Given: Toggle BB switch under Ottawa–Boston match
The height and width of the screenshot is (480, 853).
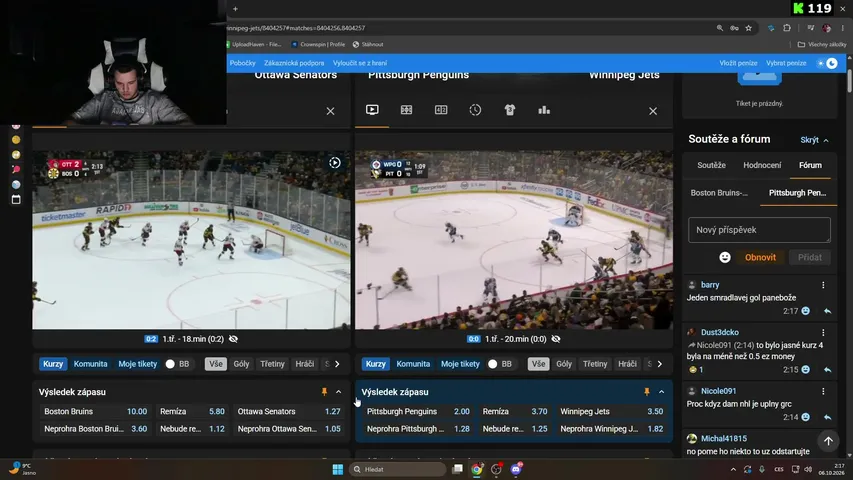Looking at the screenshot, I should [170, 364].
